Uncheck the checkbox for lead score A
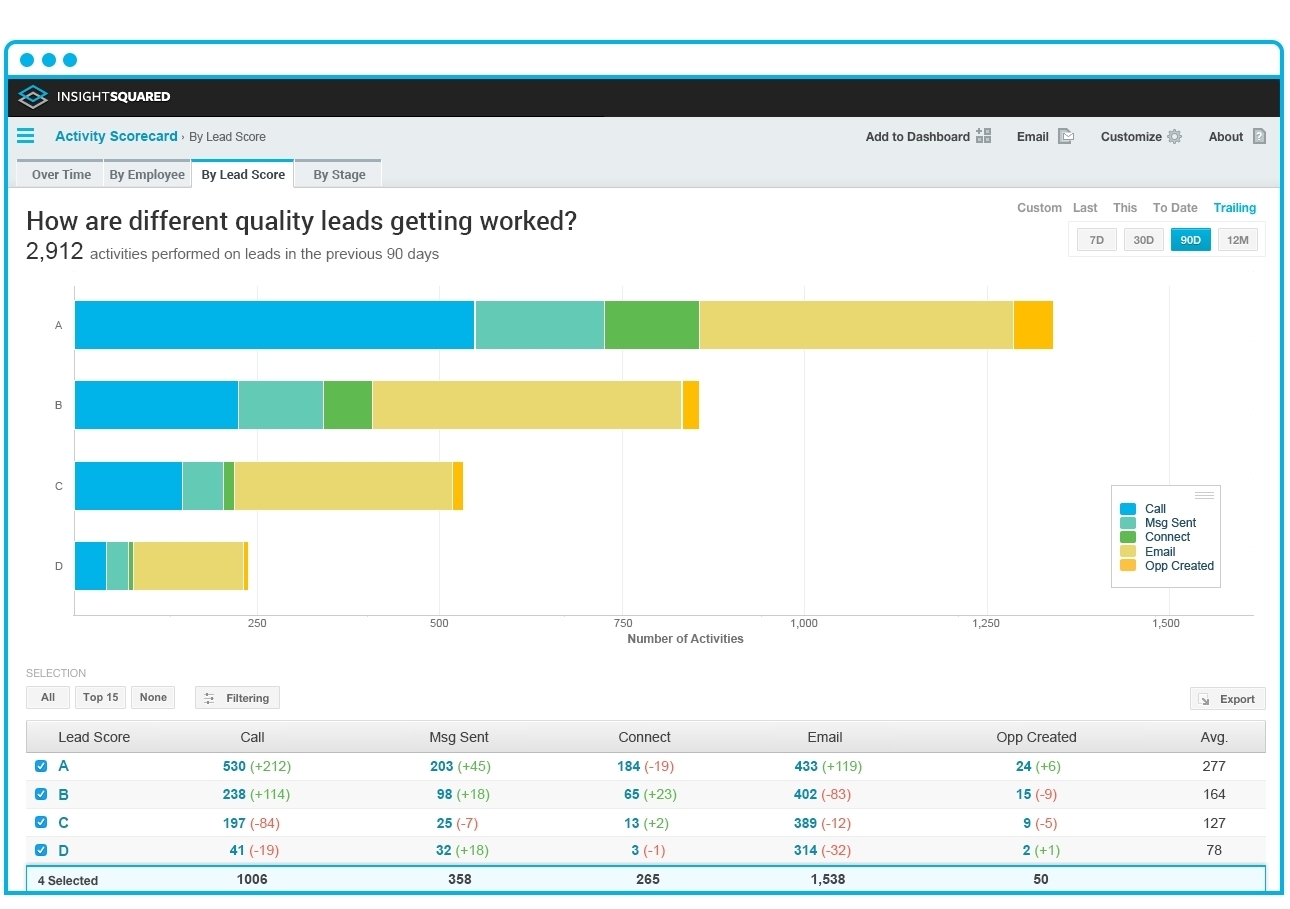The image size is (1290, 909). [41, 766]
